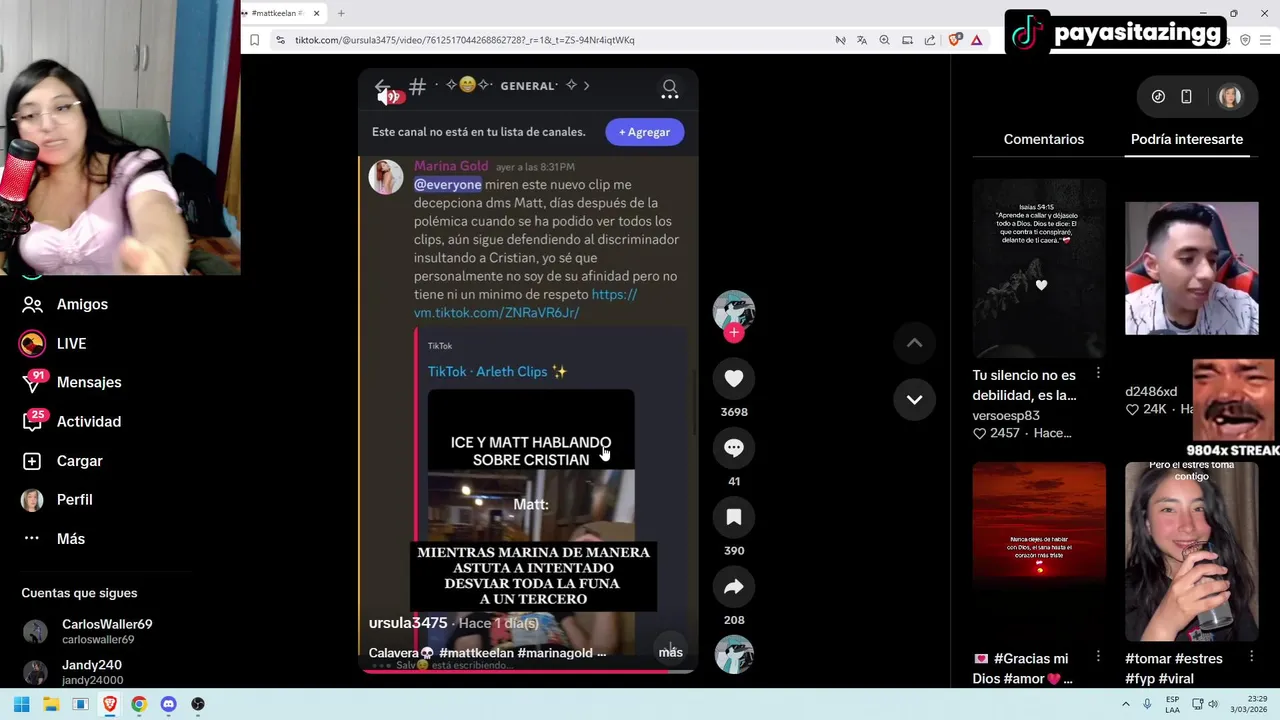
Task: Open d2486xd creator name
Action: pos(1151,391)
